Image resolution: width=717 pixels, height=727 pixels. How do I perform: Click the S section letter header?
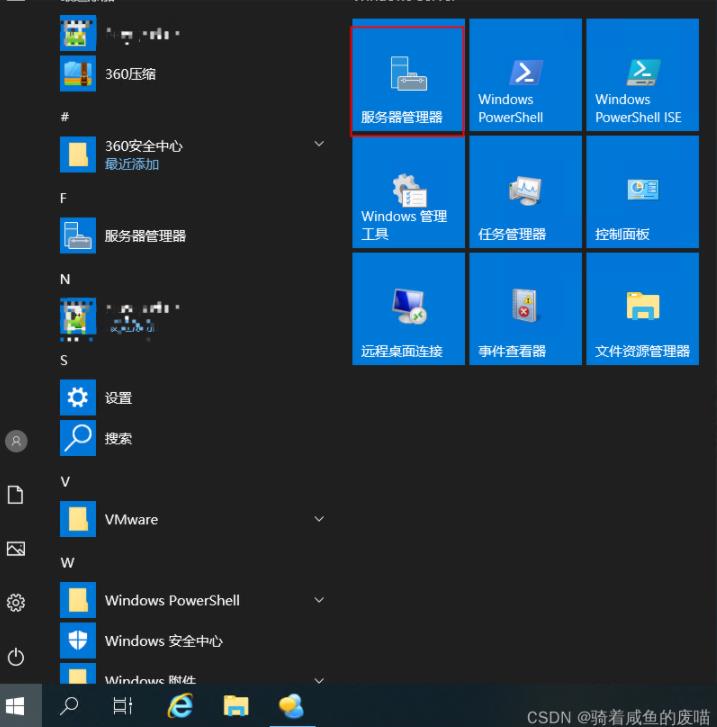click(64, 360)
